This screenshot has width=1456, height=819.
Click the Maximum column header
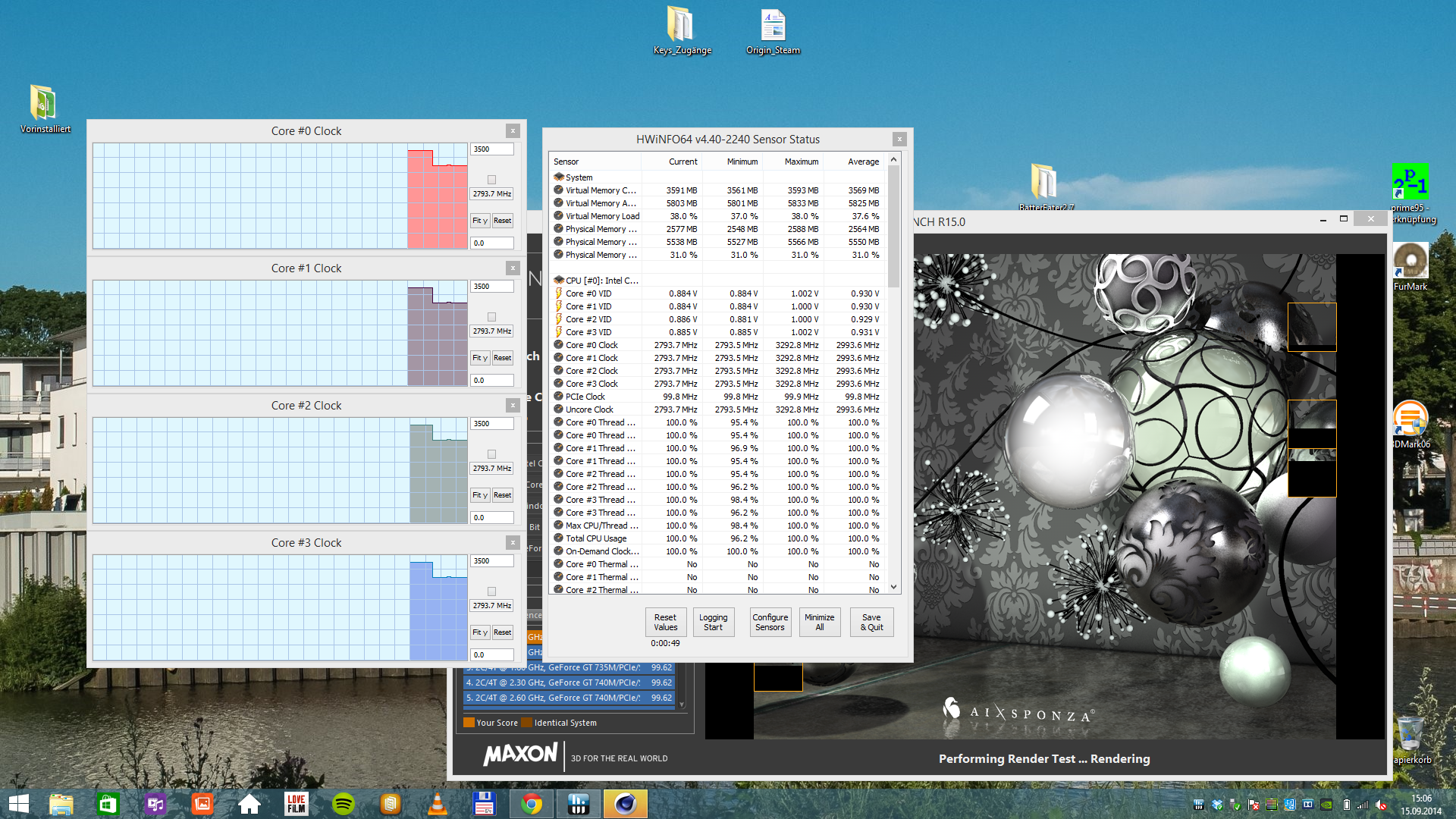[x=801, y=162]
